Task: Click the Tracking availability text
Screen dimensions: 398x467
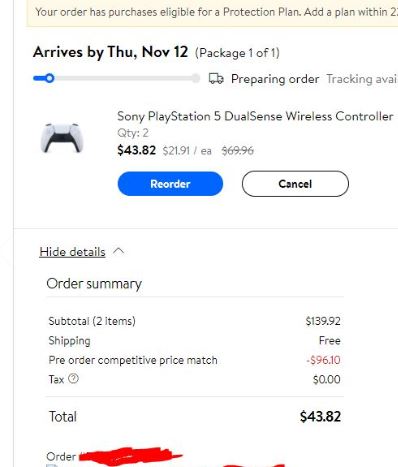Action: (x=362, y=79)
